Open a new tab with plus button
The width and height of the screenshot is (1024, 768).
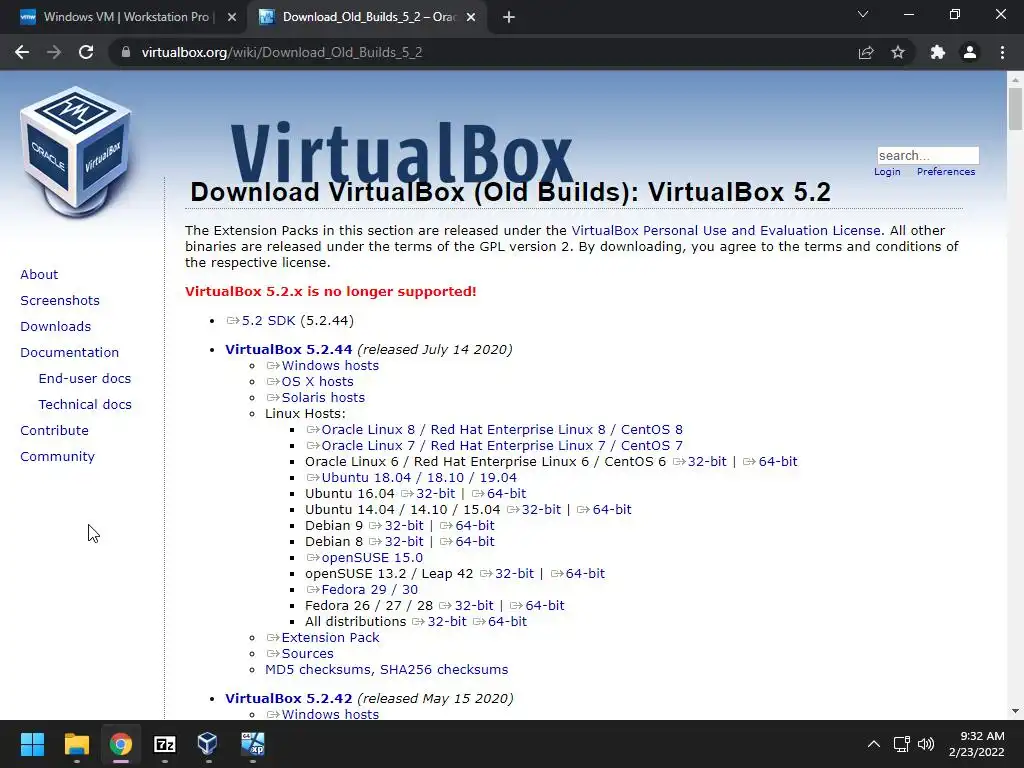coord(509,17)
